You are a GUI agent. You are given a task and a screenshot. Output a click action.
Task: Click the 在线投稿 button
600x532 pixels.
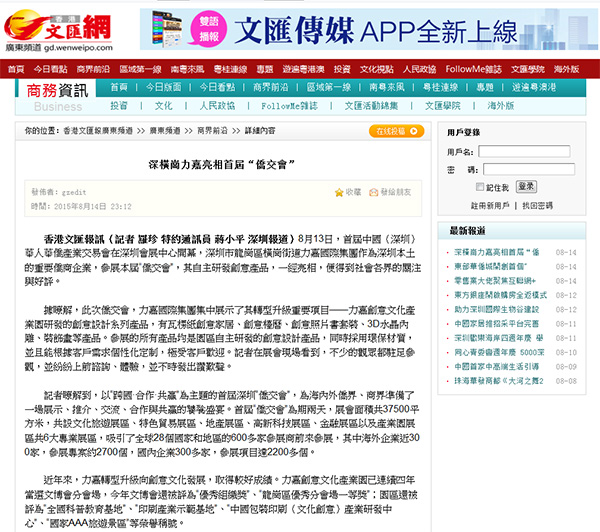click(396, 131)
